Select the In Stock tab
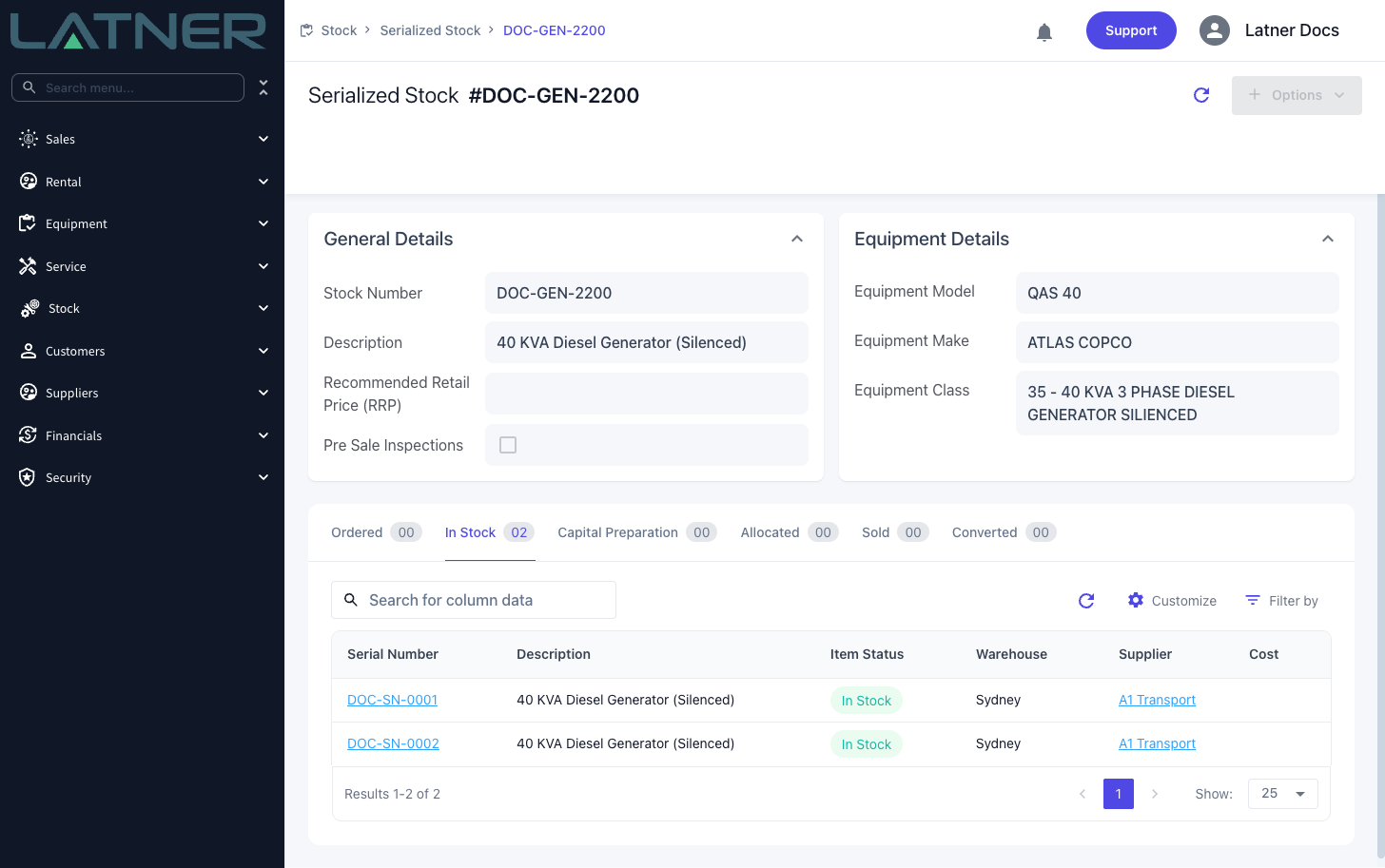 [490, 532]
